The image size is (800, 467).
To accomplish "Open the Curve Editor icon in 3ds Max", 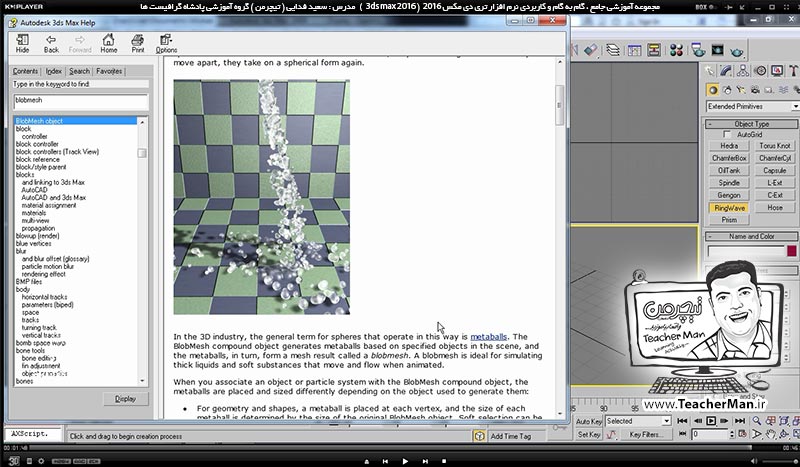I will click(634, 50).
